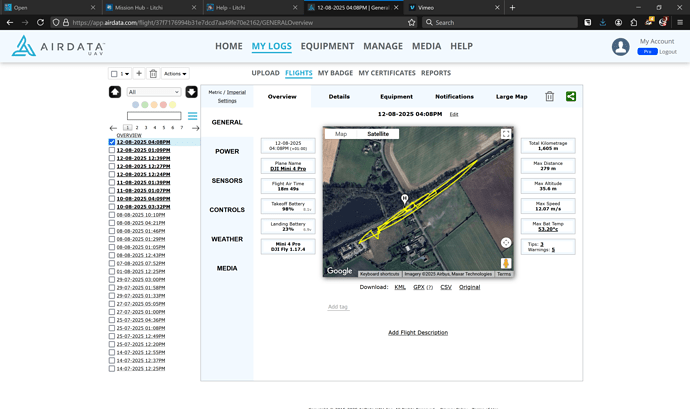The image size is (690, 409).
Task: Check the 10-08-2025 04:09PM flight checkbox
Action: point(112,199)
